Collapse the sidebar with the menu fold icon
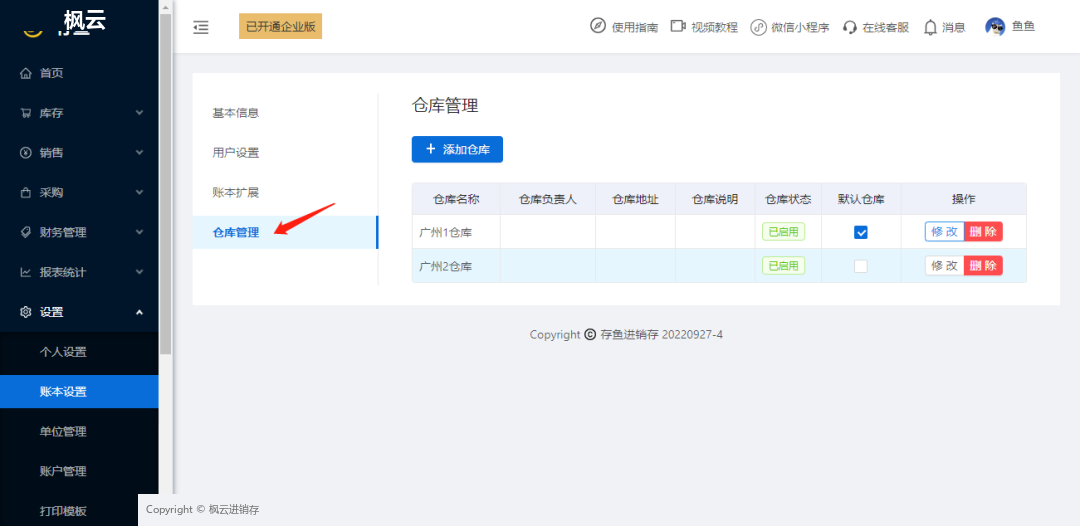Screen dimensions: 1080x526 point(200,28)
